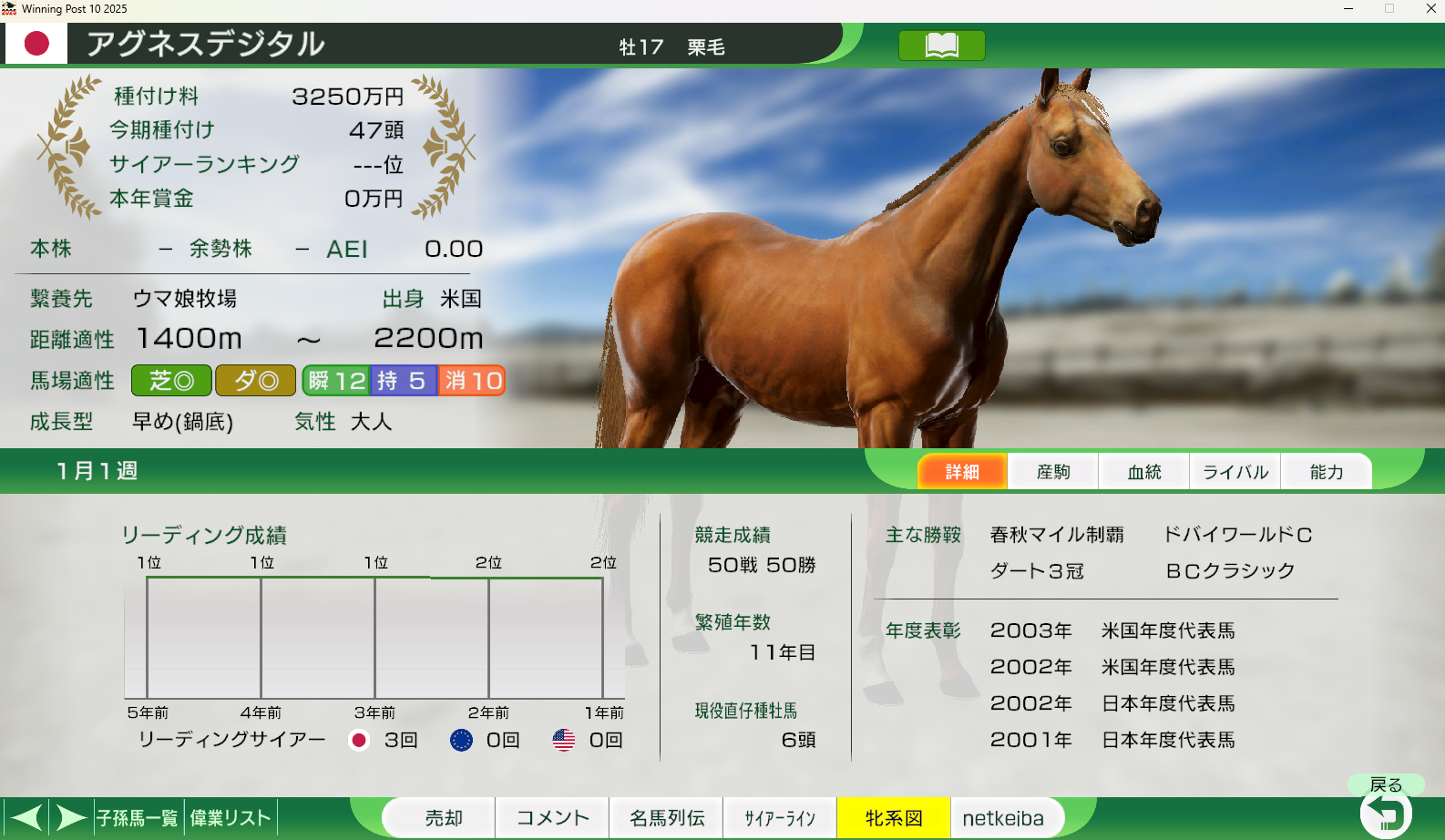Click the 瞬12 burst stat badge
1445x840 pixels.
[x=336, y=381]
